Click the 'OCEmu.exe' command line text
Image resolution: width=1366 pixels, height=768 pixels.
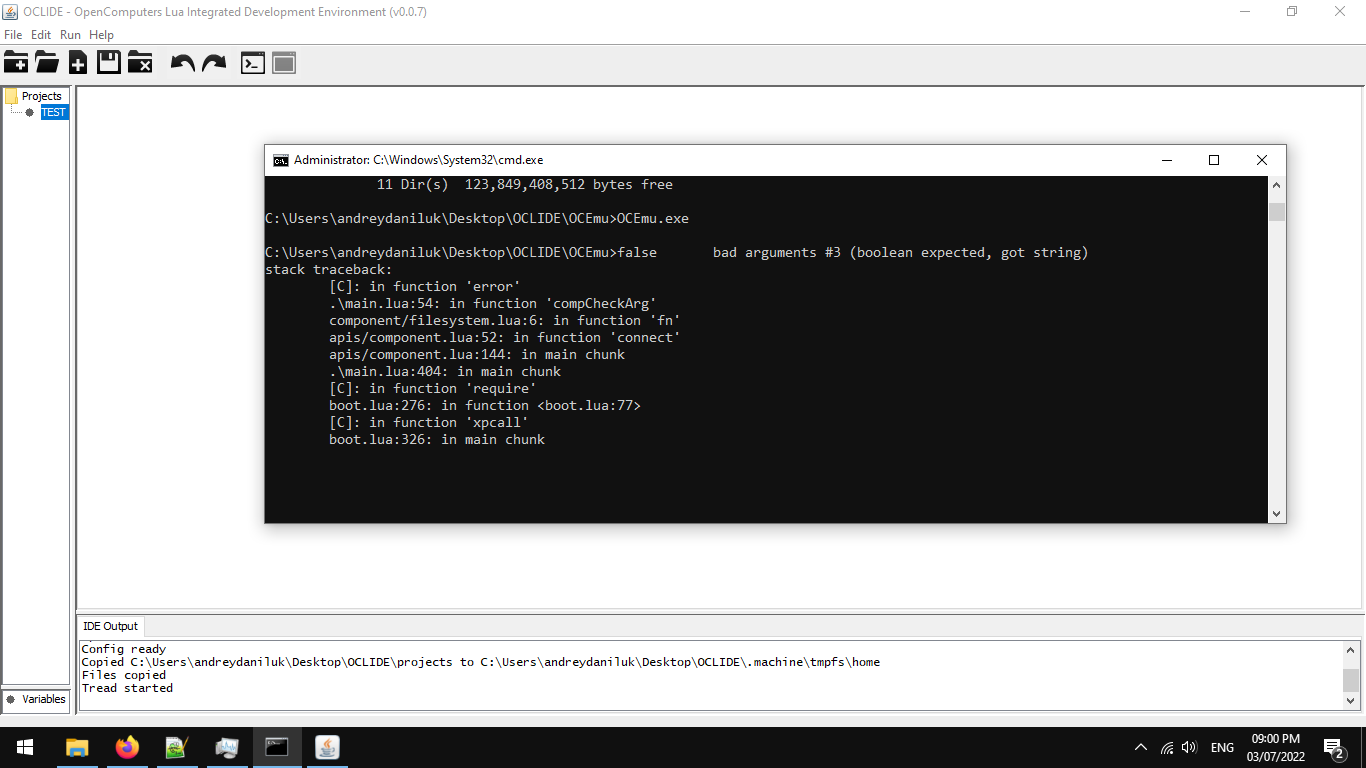point(653,219)
